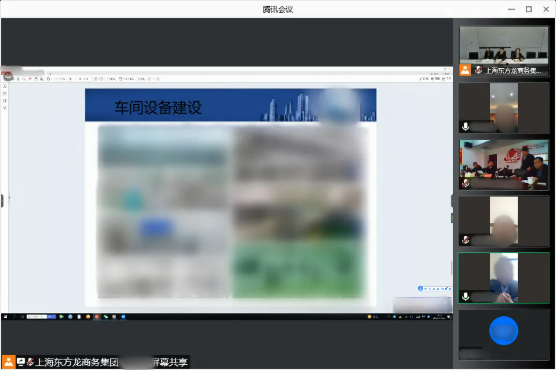Image resolution: width=556 pixels, height=370 pixels.
Task: Click the red arrow icon in the shared viewer toolbar
Action: point(30,79)
